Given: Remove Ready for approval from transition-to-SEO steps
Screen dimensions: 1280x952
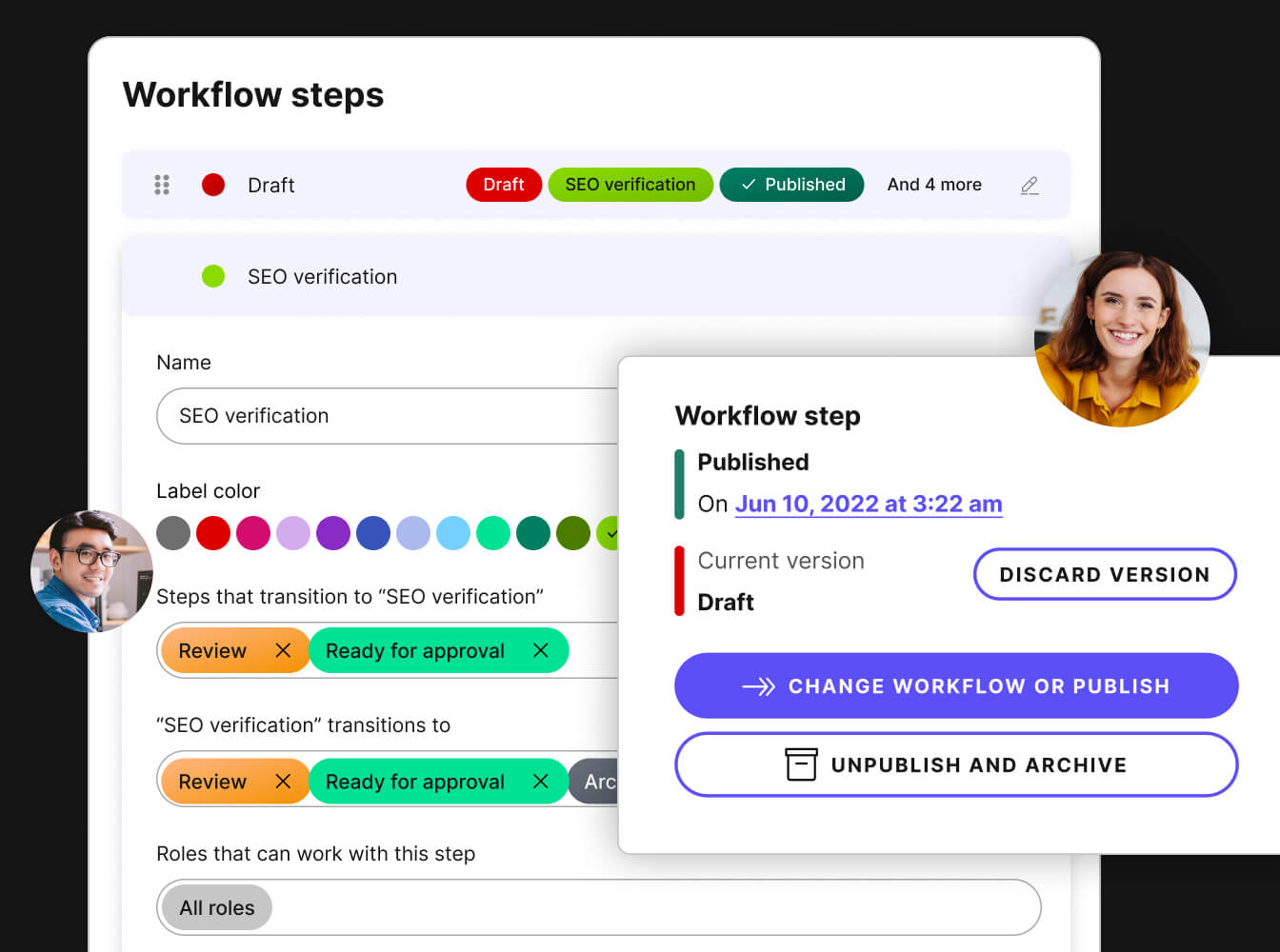Looking at the screenshot, I should [540, 650].
